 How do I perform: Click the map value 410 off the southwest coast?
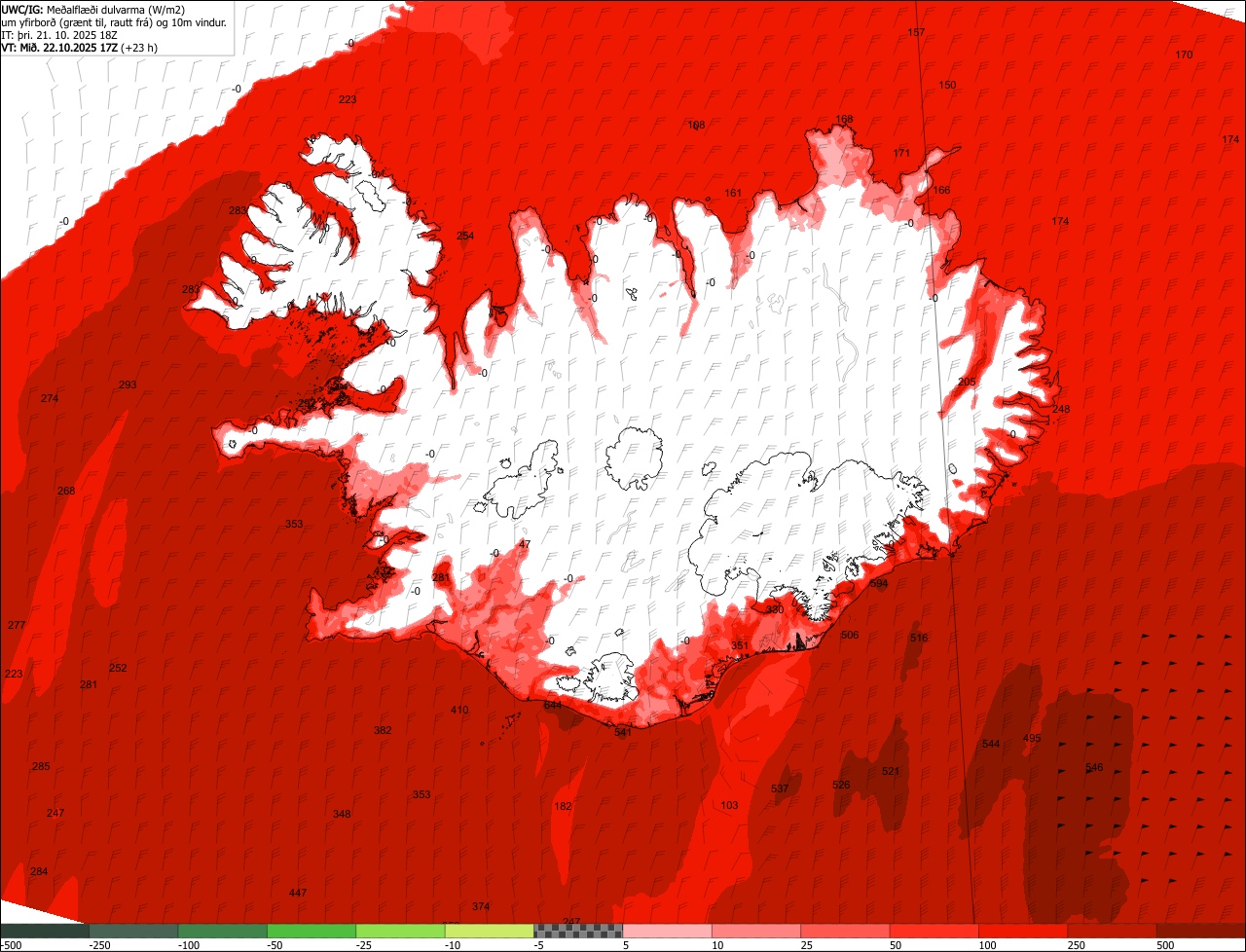pyautogui.click(x=459, y=710)
